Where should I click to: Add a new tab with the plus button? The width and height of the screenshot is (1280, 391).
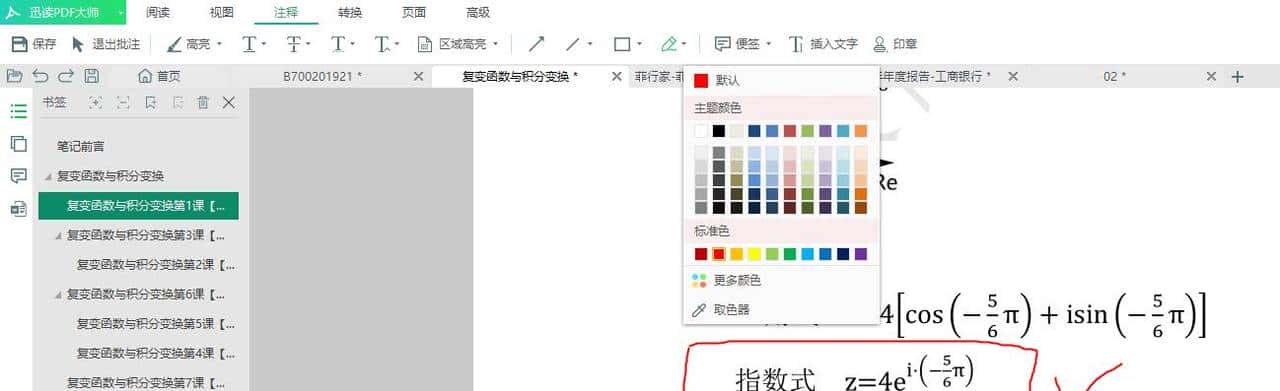[x=1237, y=76]
